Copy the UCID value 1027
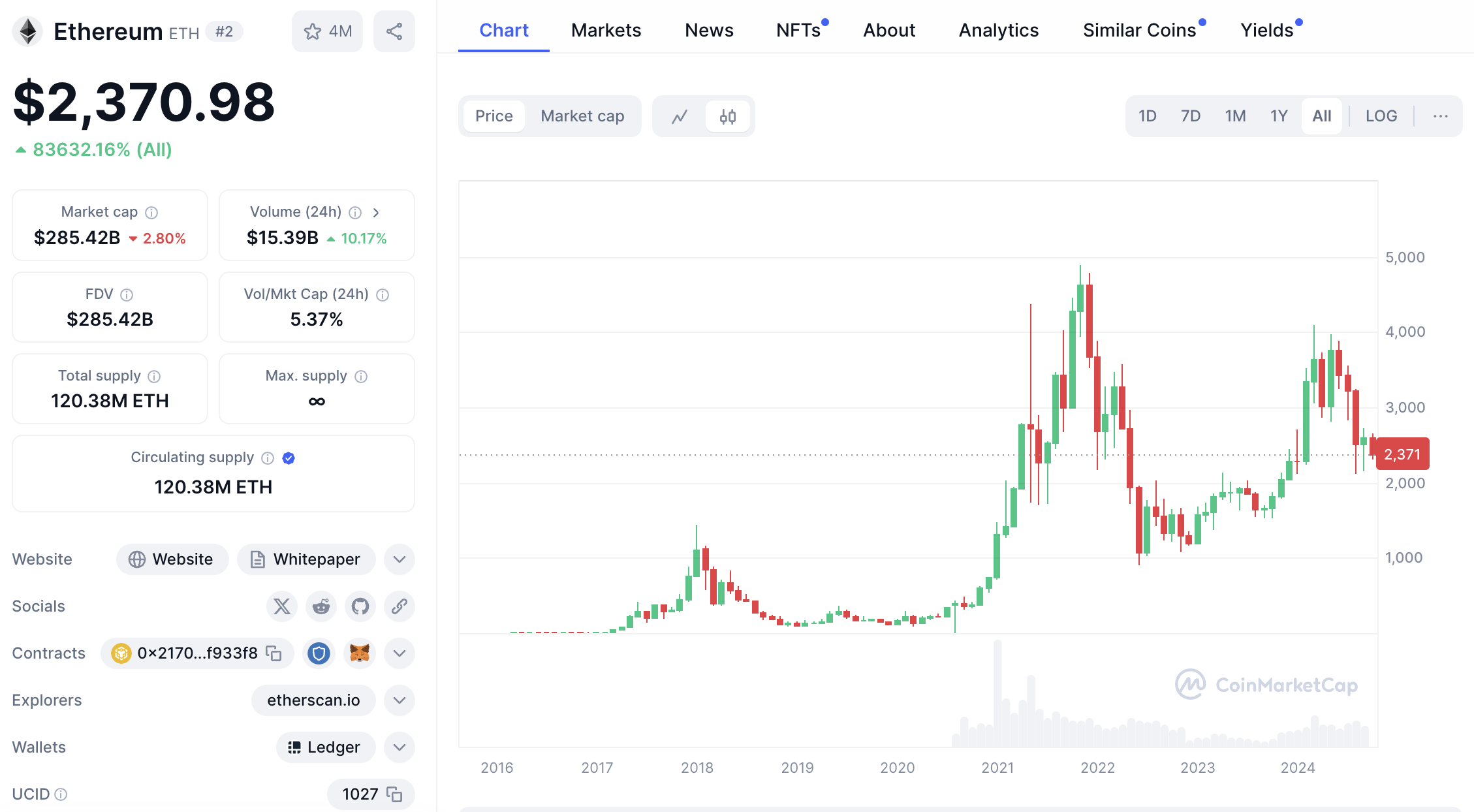This screenshot has width=1474, height=812. point(394,794)
